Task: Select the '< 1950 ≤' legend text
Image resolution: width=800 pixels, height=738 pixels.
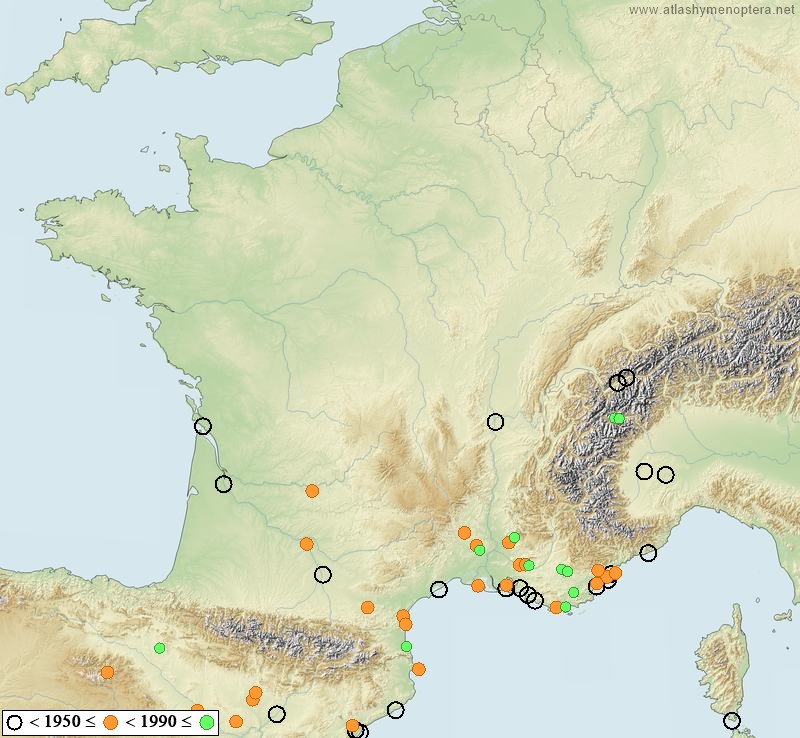Action: coord(62,722)
